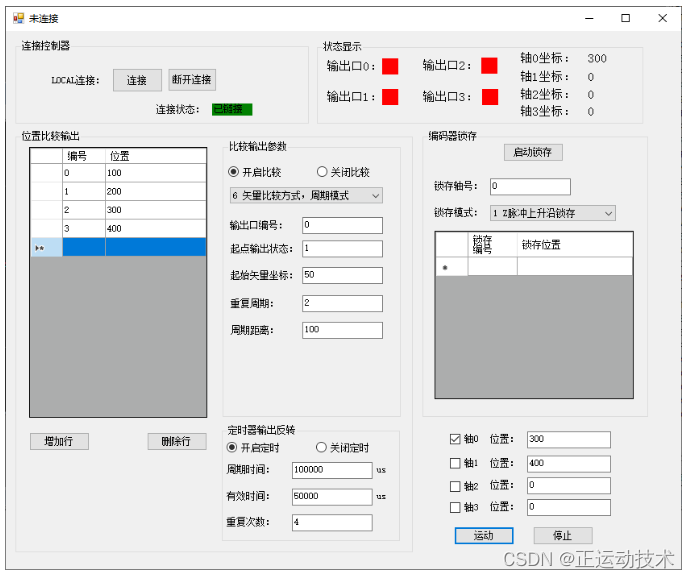Check the 轴2 checkbox
The image size is (690, 578).
pyautogui.click(x=455, y=486)
